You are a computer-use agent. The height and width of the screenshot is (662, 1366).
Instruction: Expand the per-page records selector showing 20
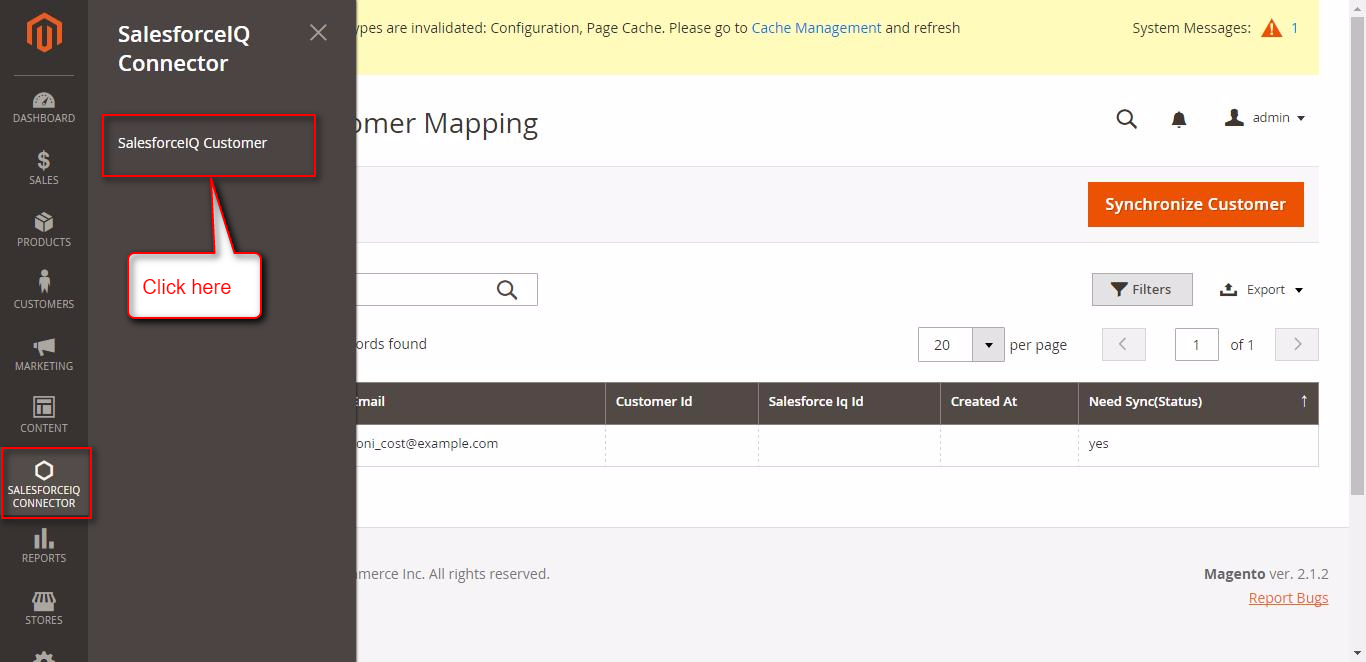[988, 344]
